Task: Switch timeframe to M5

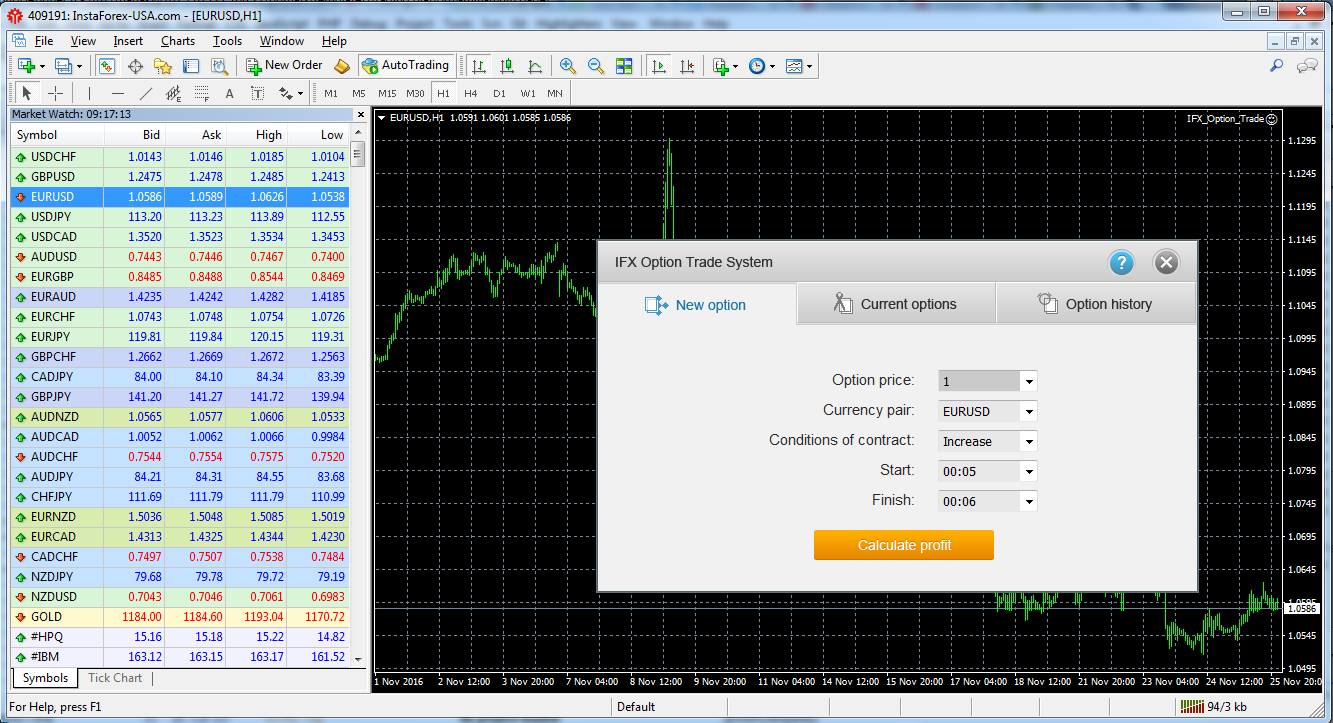Action: click(358, 93)
